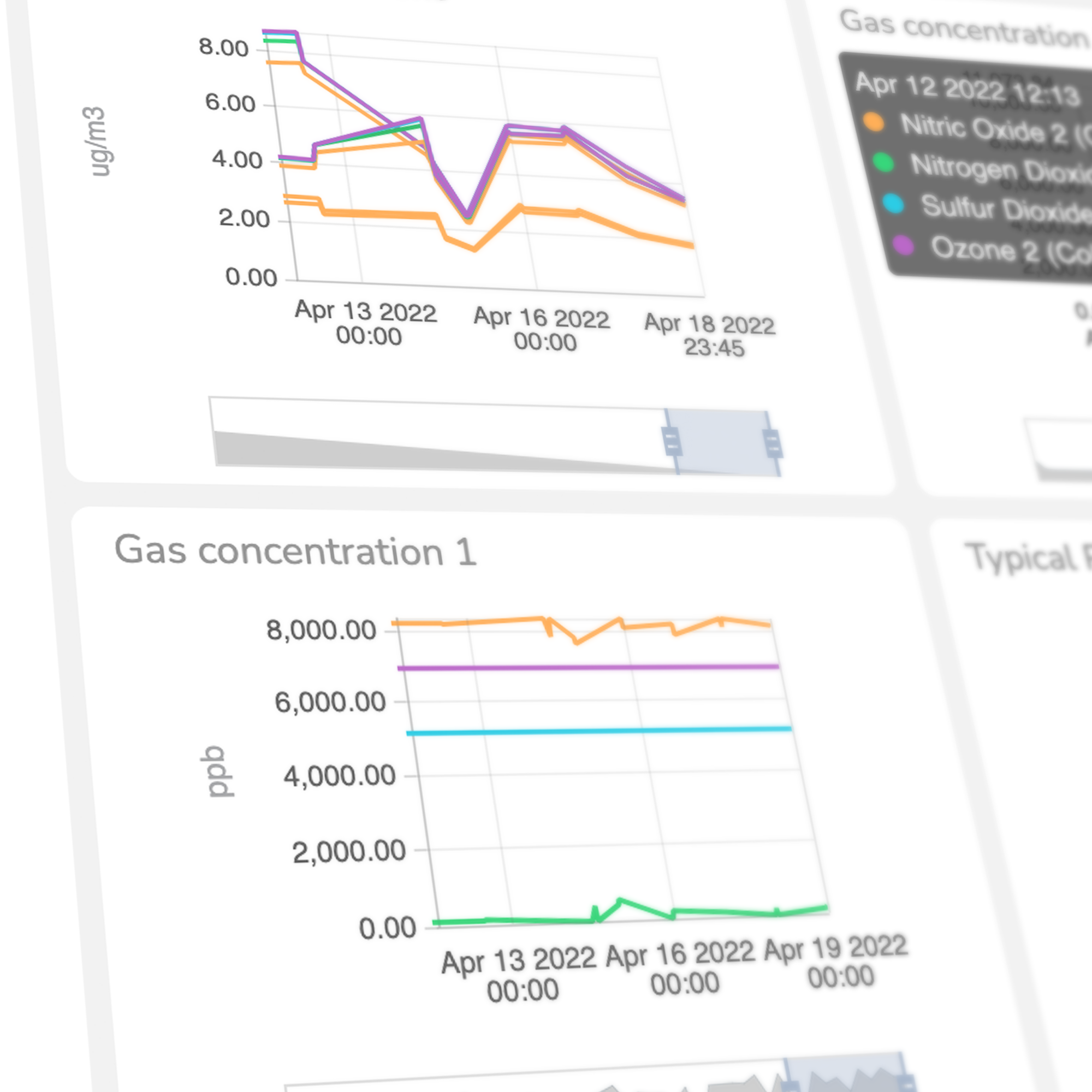
Task: Click the cyan Sulfur Dioxide dot
Action: coord(894,204)
